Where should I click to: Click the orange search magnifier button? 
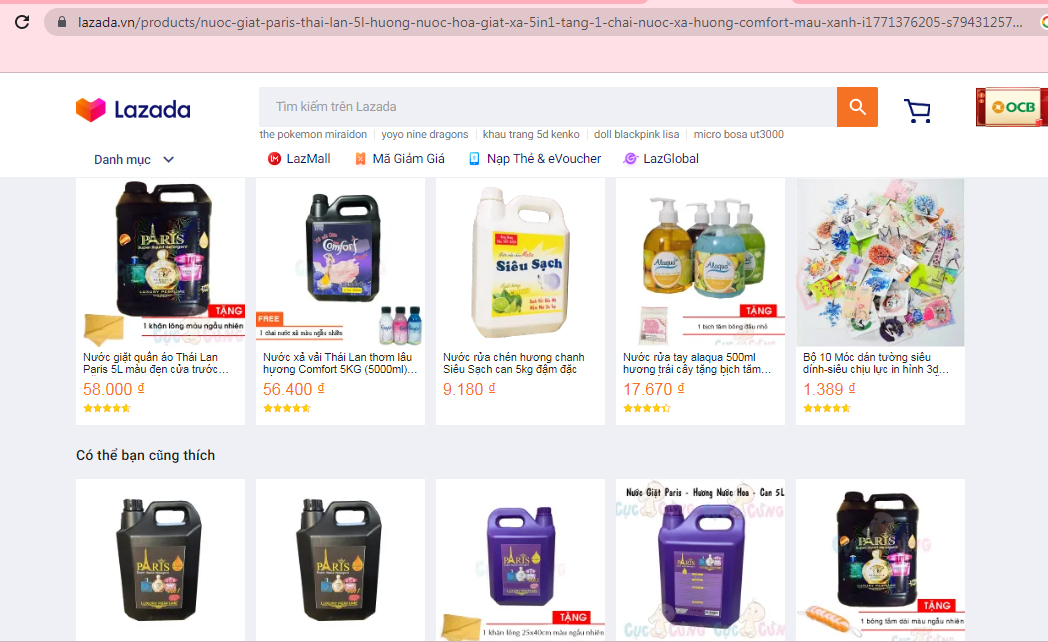coord(857,107)
